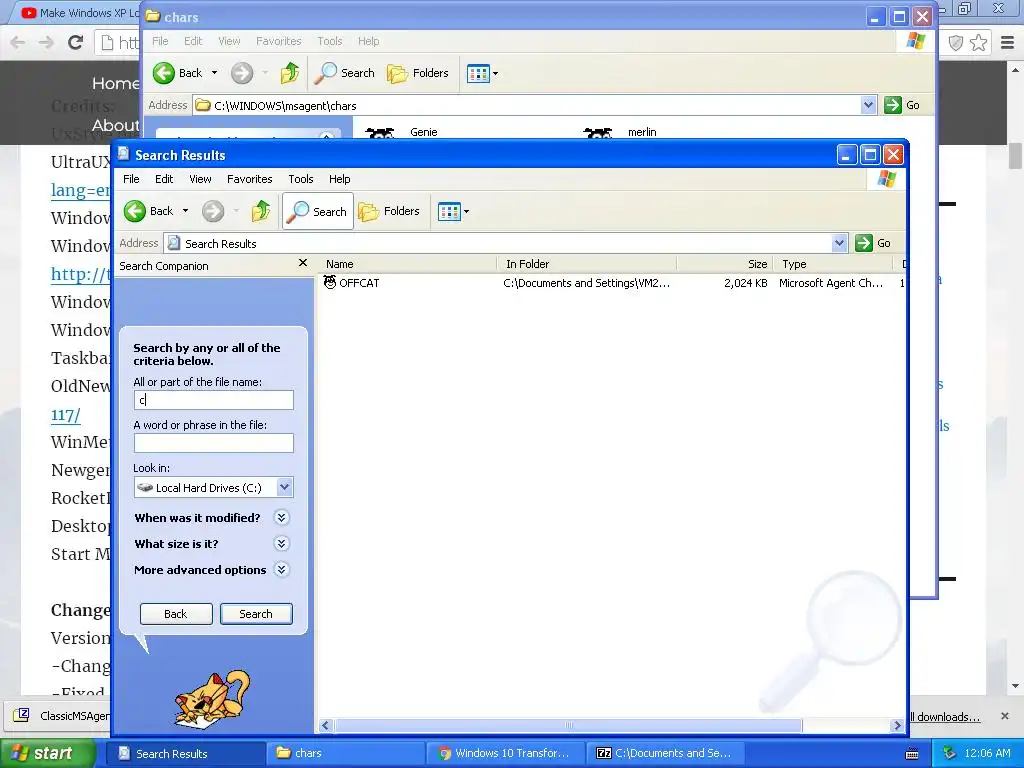The image size is (1024, 768).
Task: Click shield icon in Chrome toolbar
Action: pyautogui.click(x=955, y=43)
